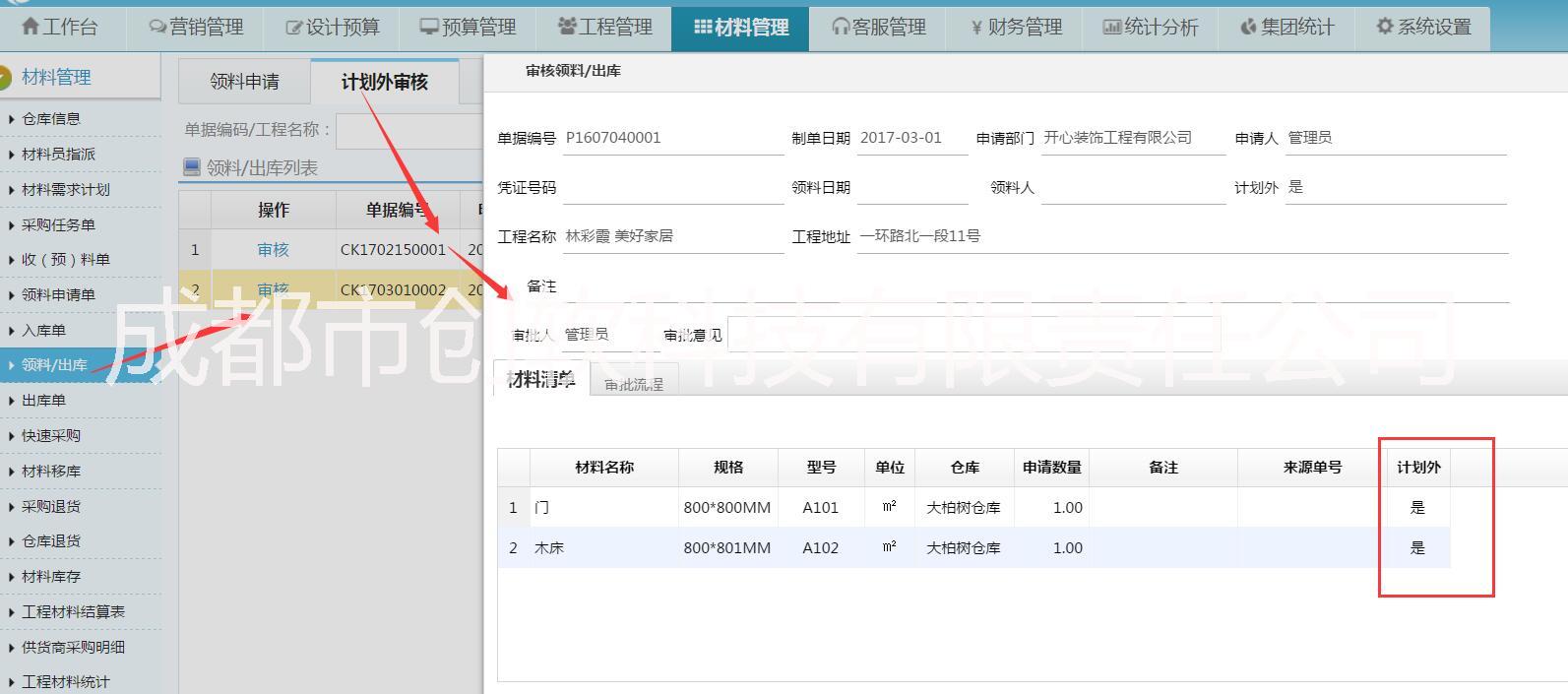Click the 申请数量 column header
Screen dimensions: 1568x694
pyautogui.click(x=1051, y=468)
